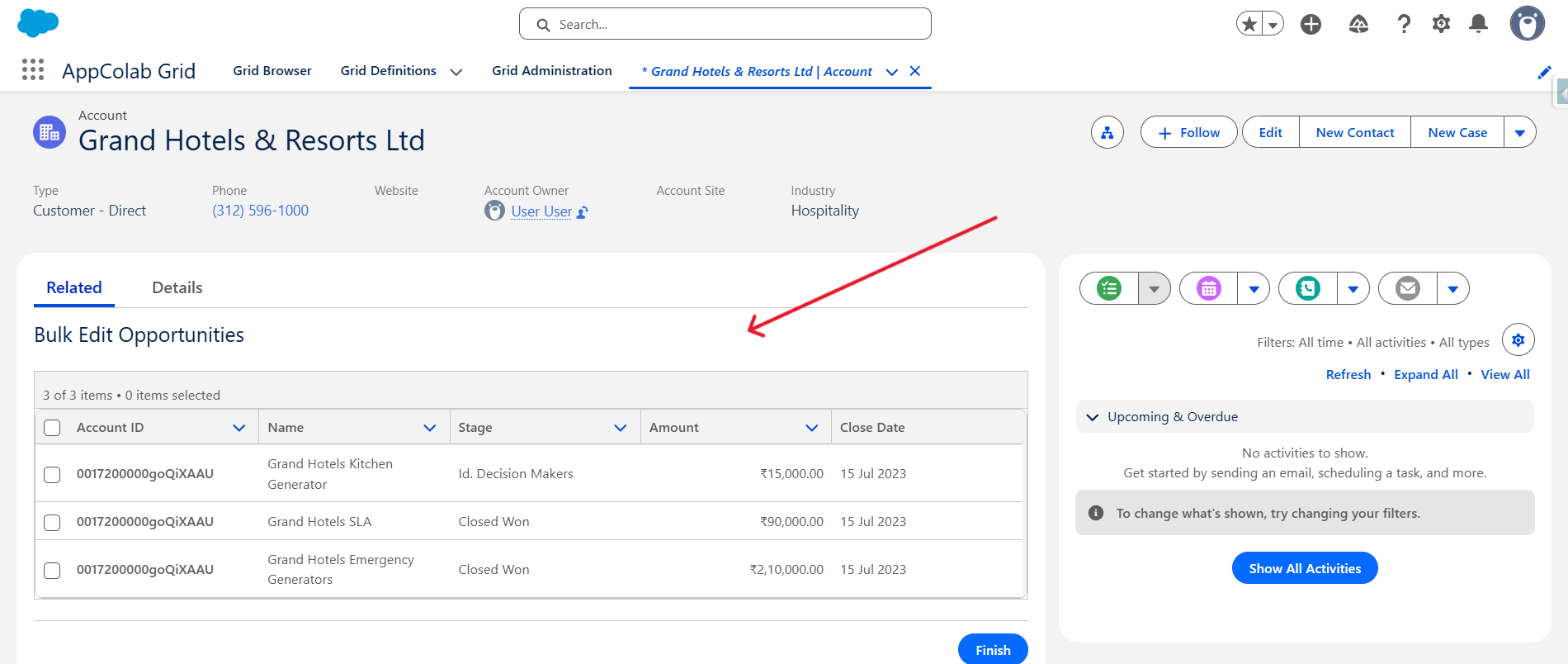
Task: Click the New Task icon in activity panel
Action: [x=1109, y=288]
